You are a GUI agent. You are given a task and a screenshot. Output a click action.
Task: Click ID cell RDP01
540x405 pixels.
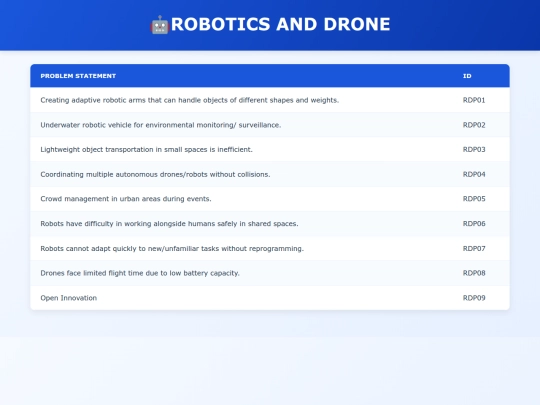tap(474, 100)
